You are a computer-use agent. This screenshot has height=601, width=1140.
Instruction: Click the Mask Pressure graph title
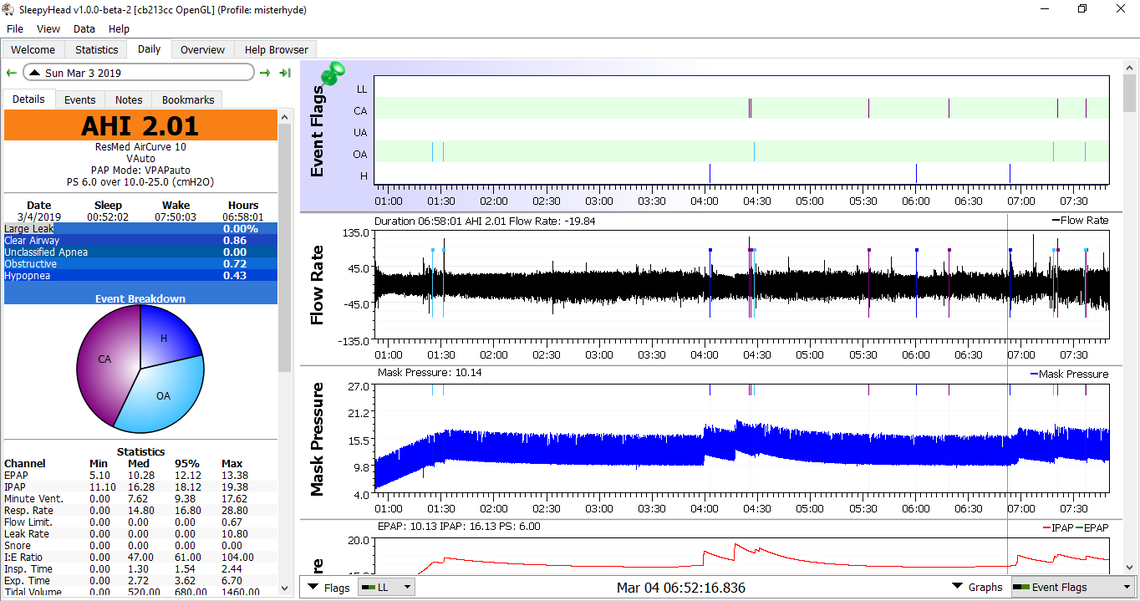[x=317, y=439]
